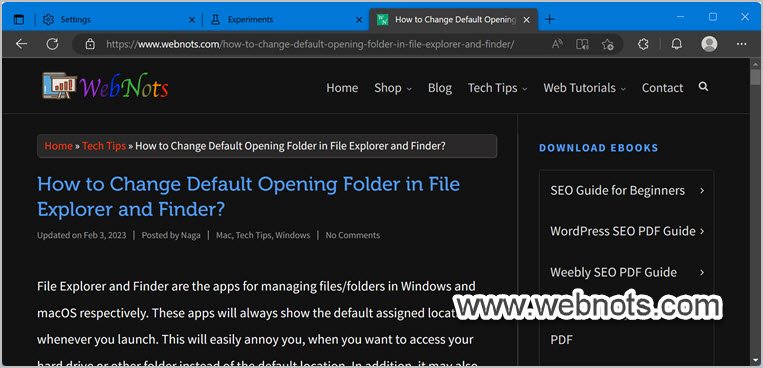Open a new tab with plus button
Screen dimensions: 763x368
(x=549, y=19)
